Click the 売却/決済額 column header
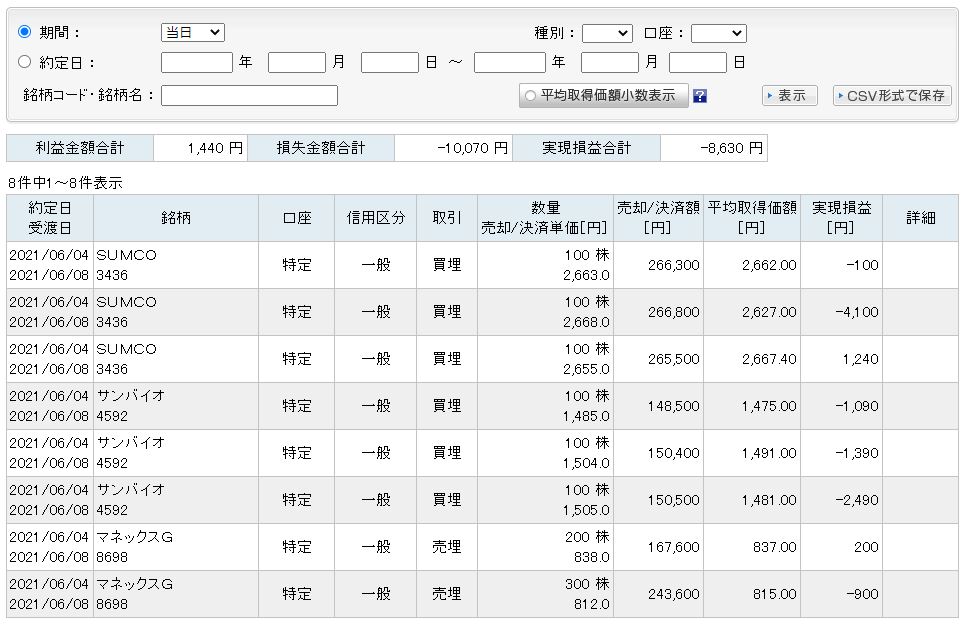Screen dimensions: 966x629 click(658, 218)
